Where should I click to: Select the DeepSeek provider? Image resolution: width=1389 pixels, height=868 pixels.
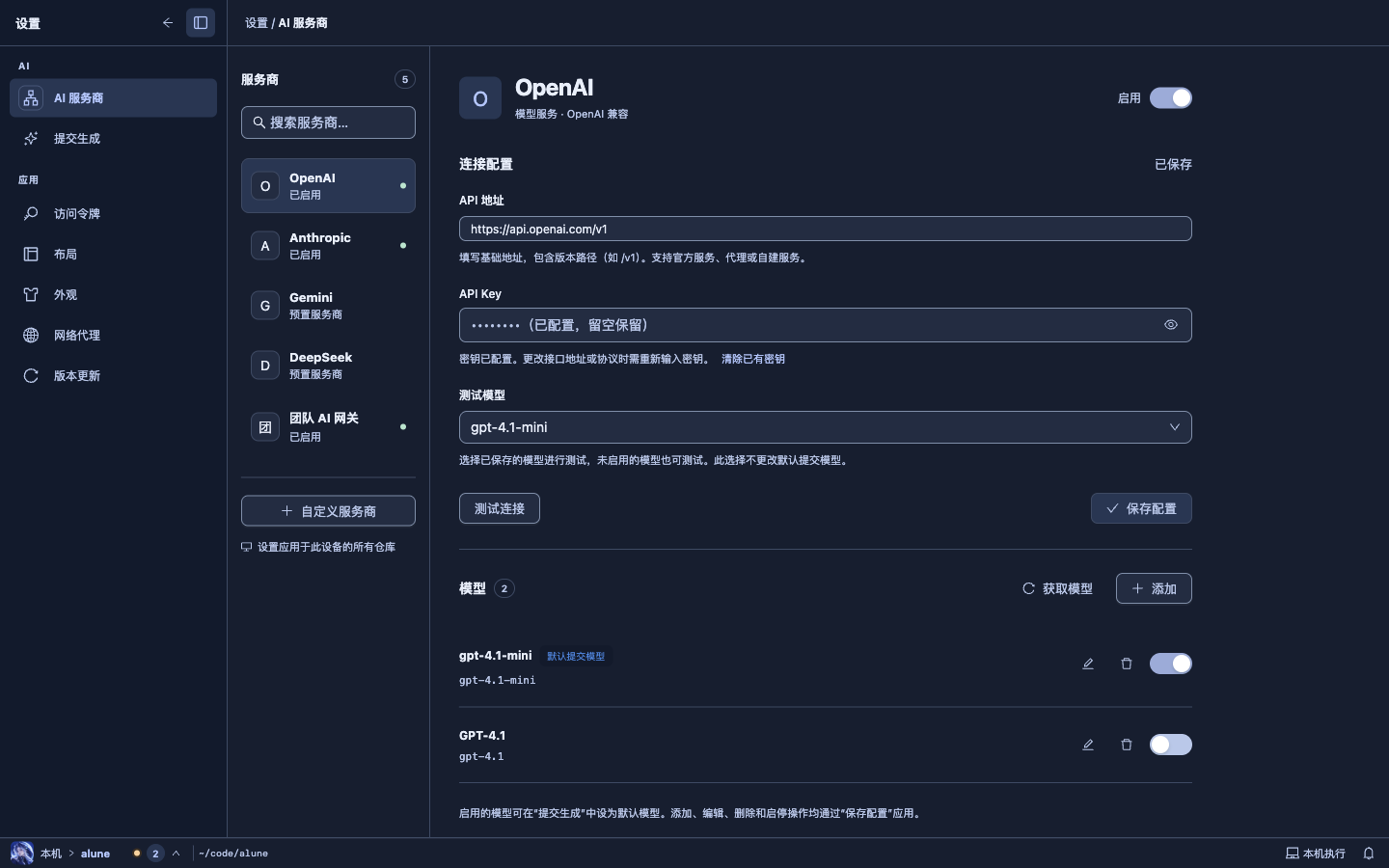(328, 365)
